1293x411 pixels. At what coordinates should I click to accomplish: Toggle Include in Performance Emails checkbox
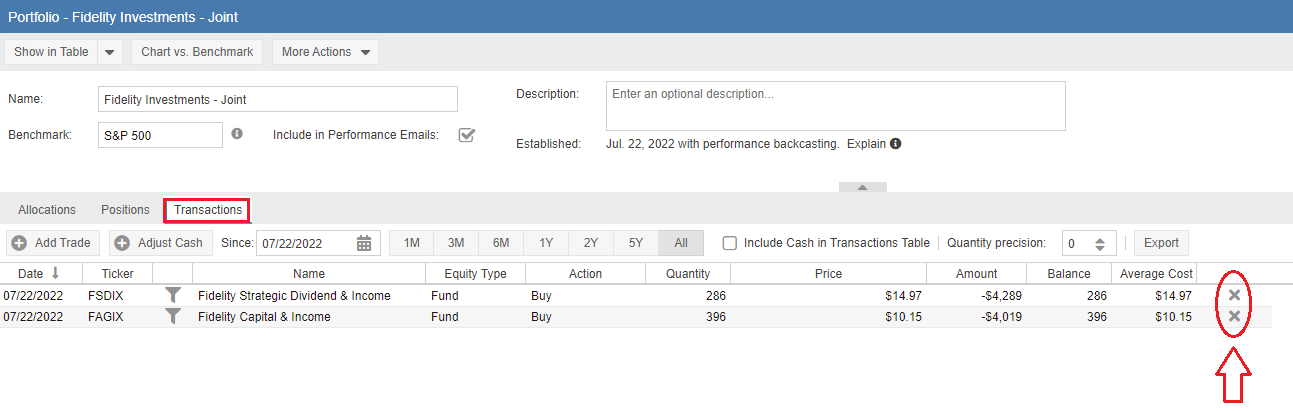pos(466,135)
